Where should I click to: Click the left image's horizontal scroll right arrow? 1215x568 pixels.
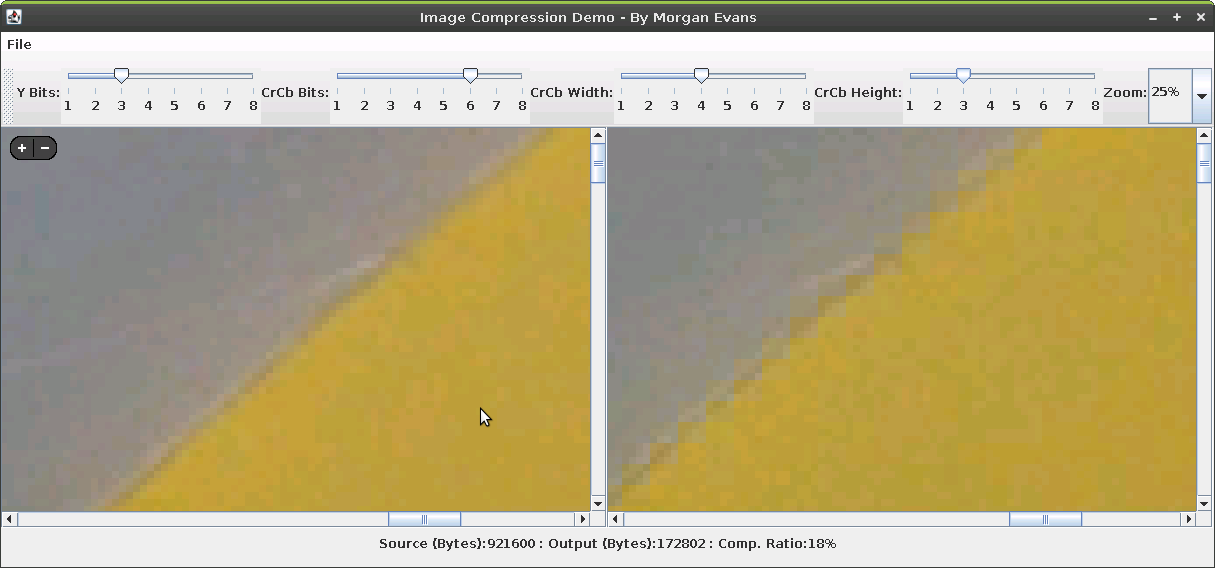tap(582, 519)
